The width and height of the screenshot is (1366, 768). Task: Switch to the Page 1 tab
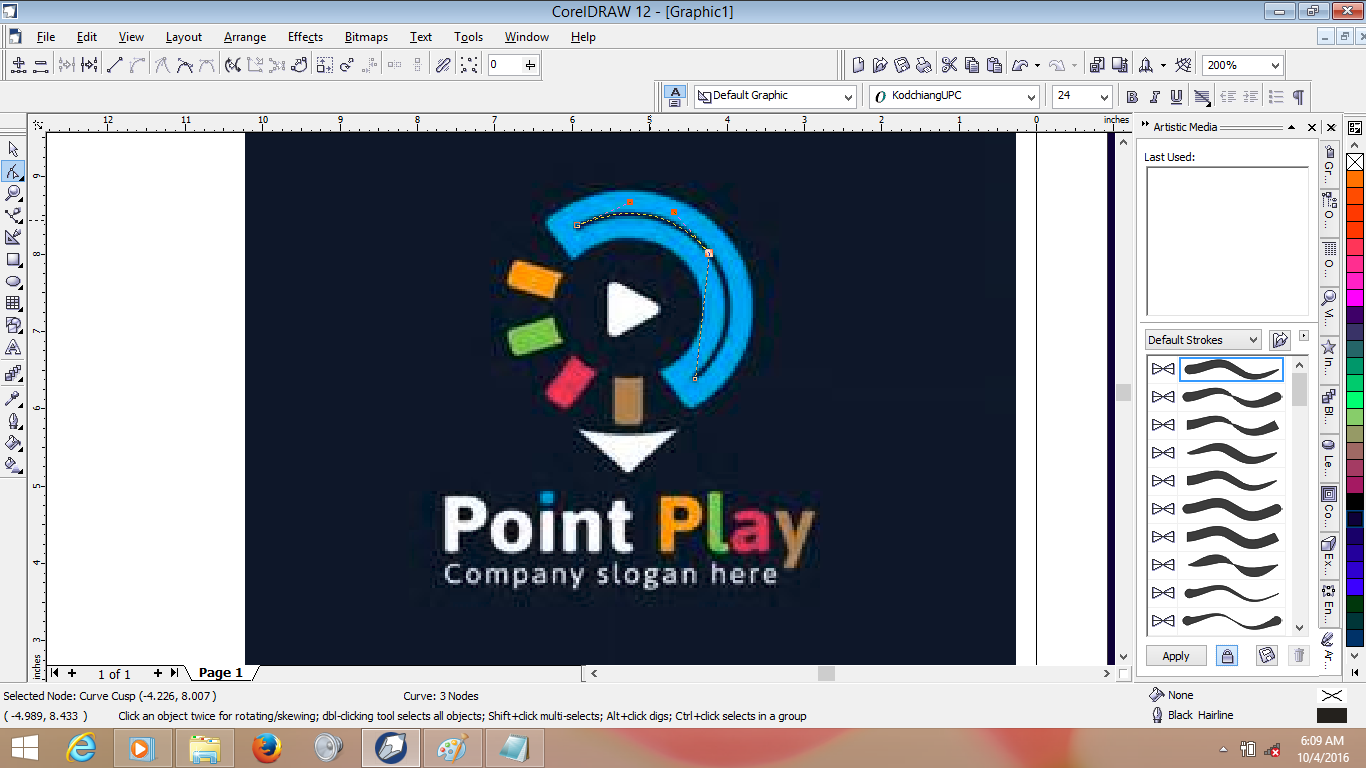220,673
